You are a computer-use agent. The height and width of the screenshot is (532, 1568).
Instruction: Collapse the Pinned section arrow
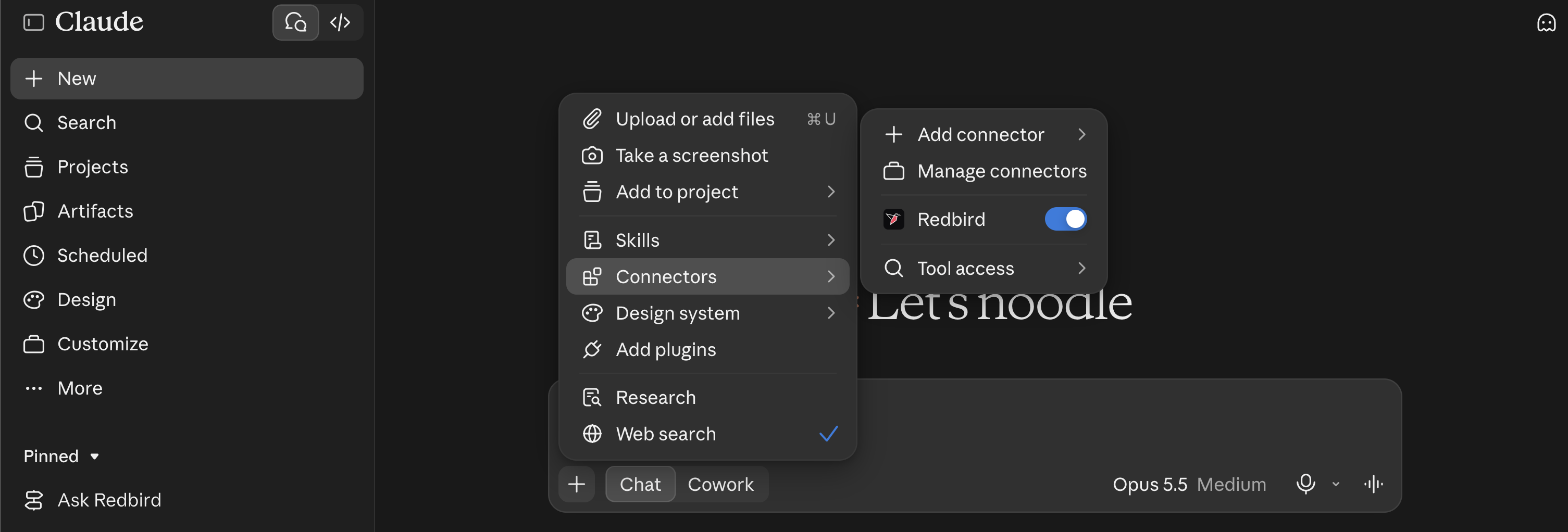click(x=94, y=457)
